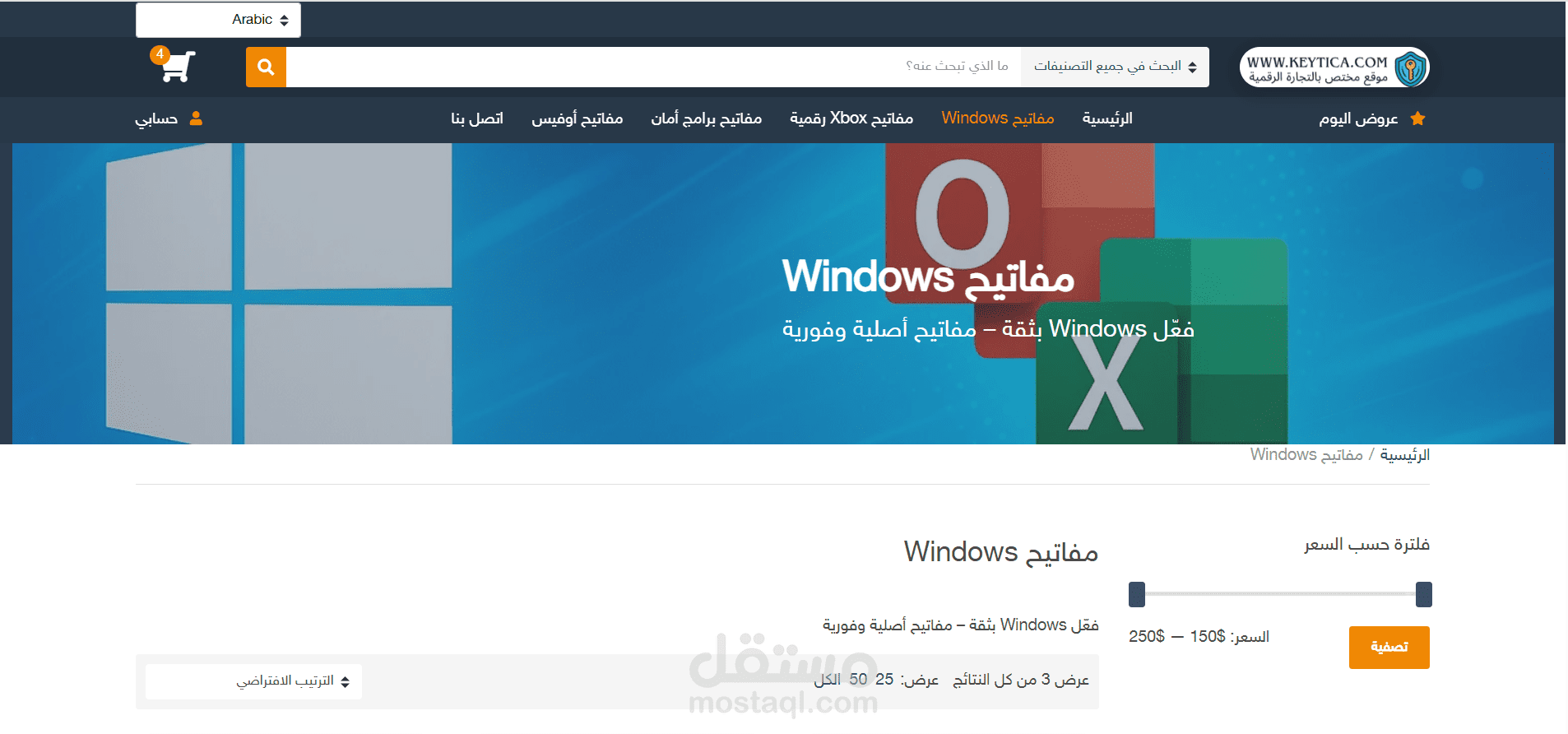Open مفاتيح أوفيس menu item
Viewport: 1568px width, 734px height.
coord(578,118)
